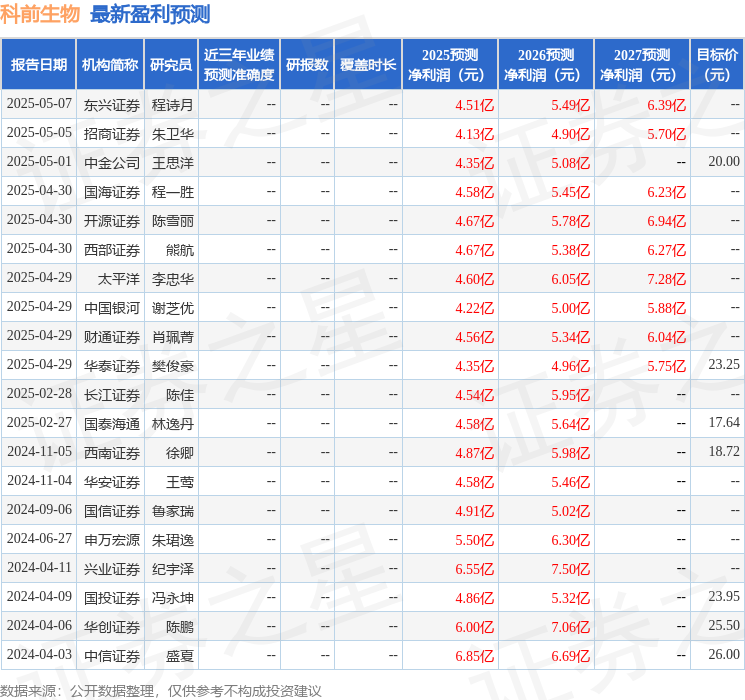Image resolution: width=745 pixels, height=700 pixels.
Task: Select the 国泰海通 institution cell
Action: click(x=112, y=424)
